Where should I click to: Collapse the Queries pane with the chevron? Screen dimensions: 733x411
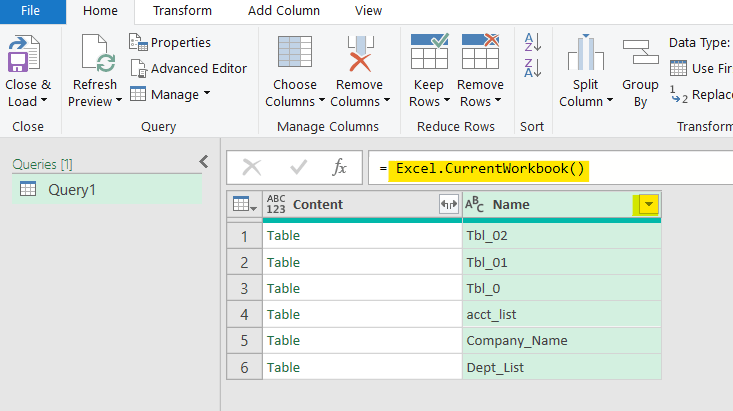pyautogui.click(x=204, y=161)
